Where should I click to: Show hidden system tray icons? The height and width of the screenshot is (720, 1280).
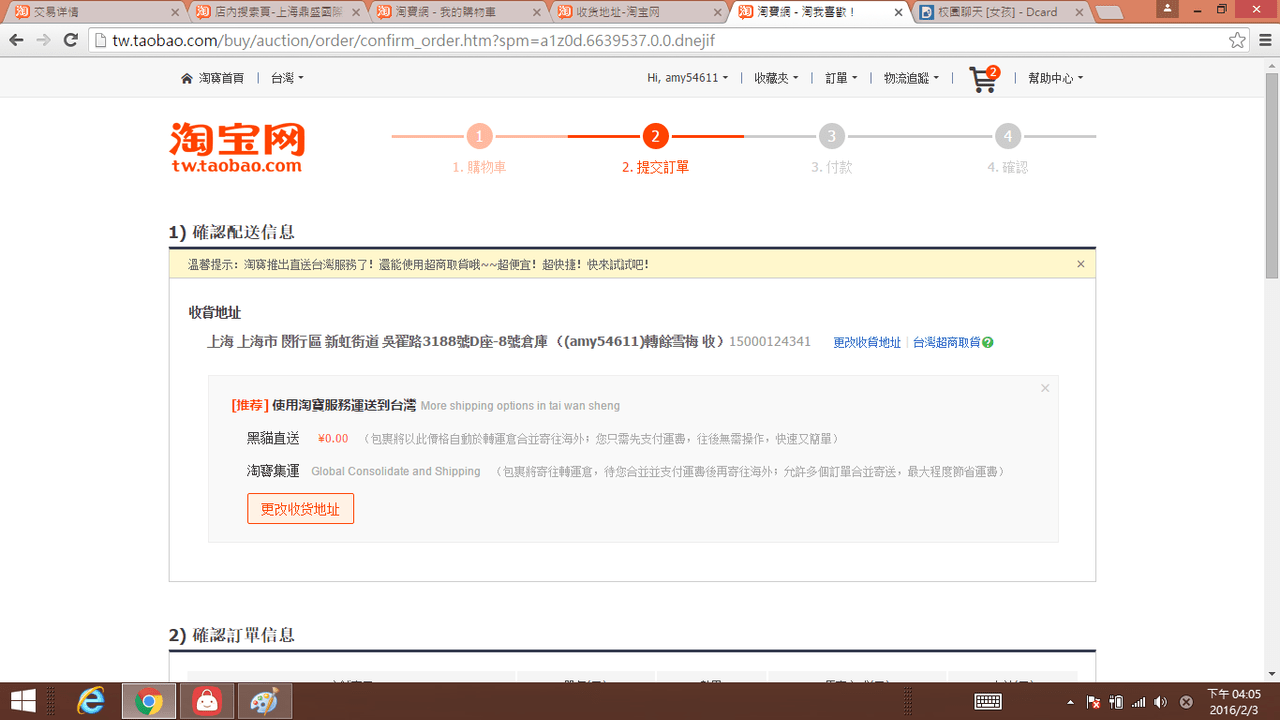pyautogui.click(x=1071, y=702)
